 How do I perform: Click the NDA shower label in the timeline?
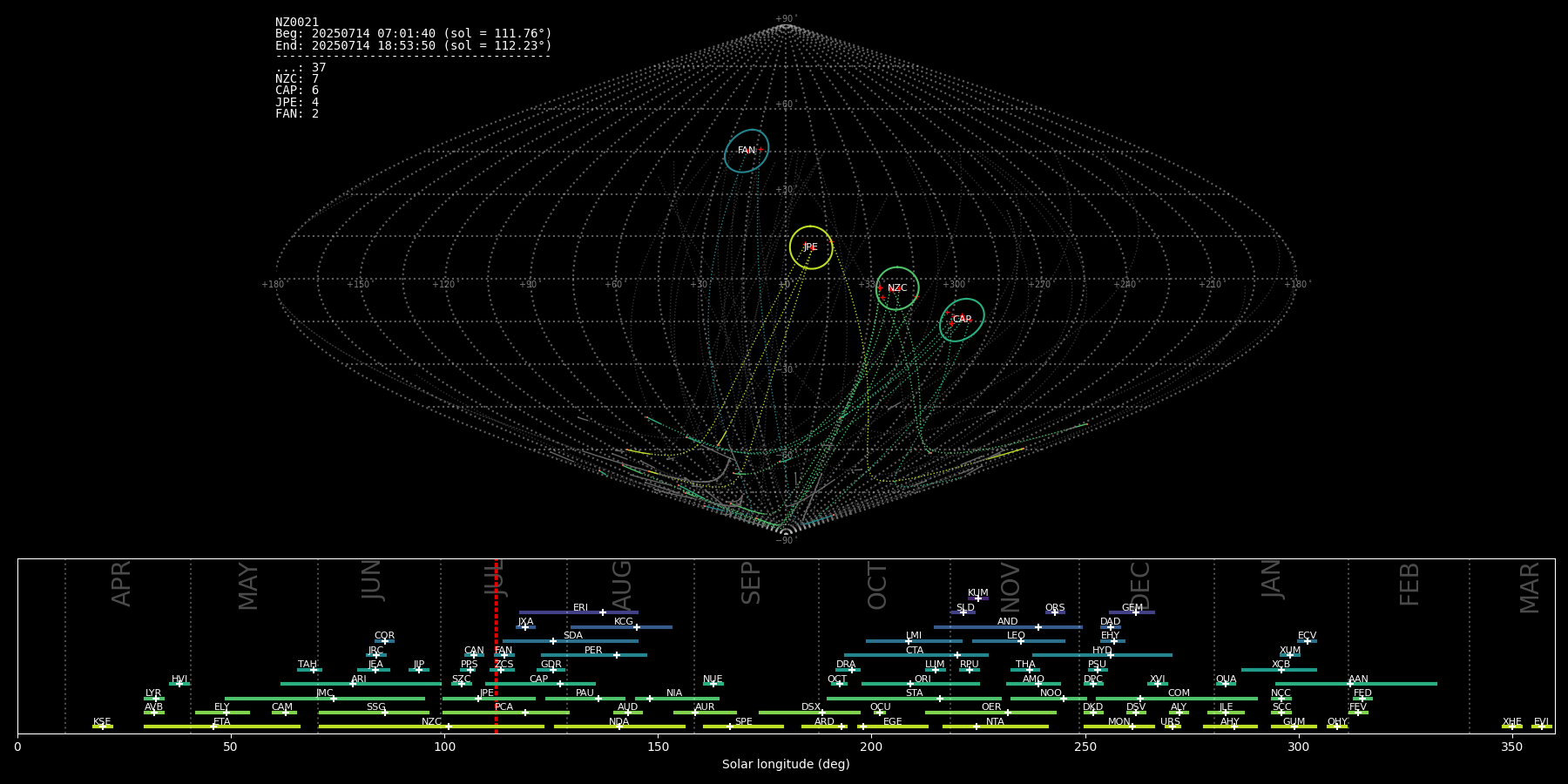tap(619, 722)
